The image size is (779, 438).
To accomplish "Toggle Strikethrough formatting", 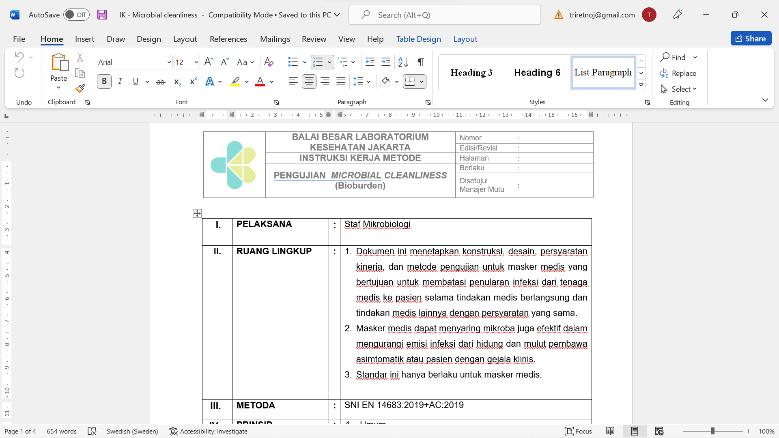I will pyautogui.click(x=160, y=81).
